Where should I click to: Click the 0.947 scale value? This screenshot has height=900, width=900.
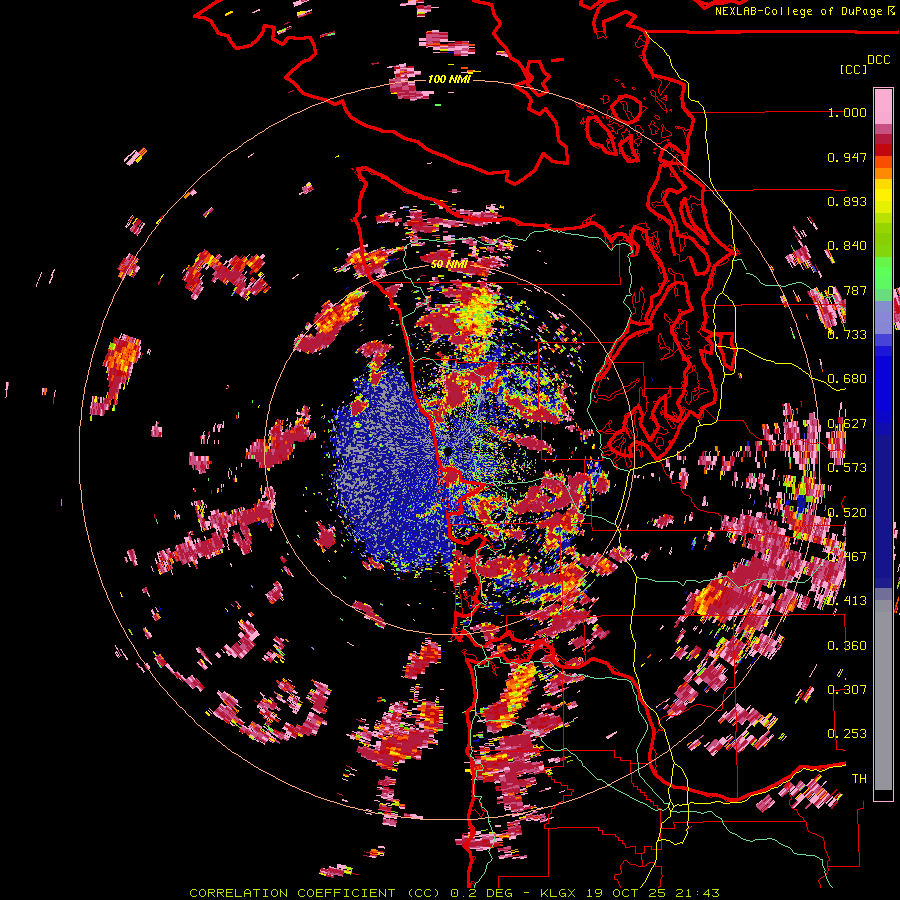[847, 157]
